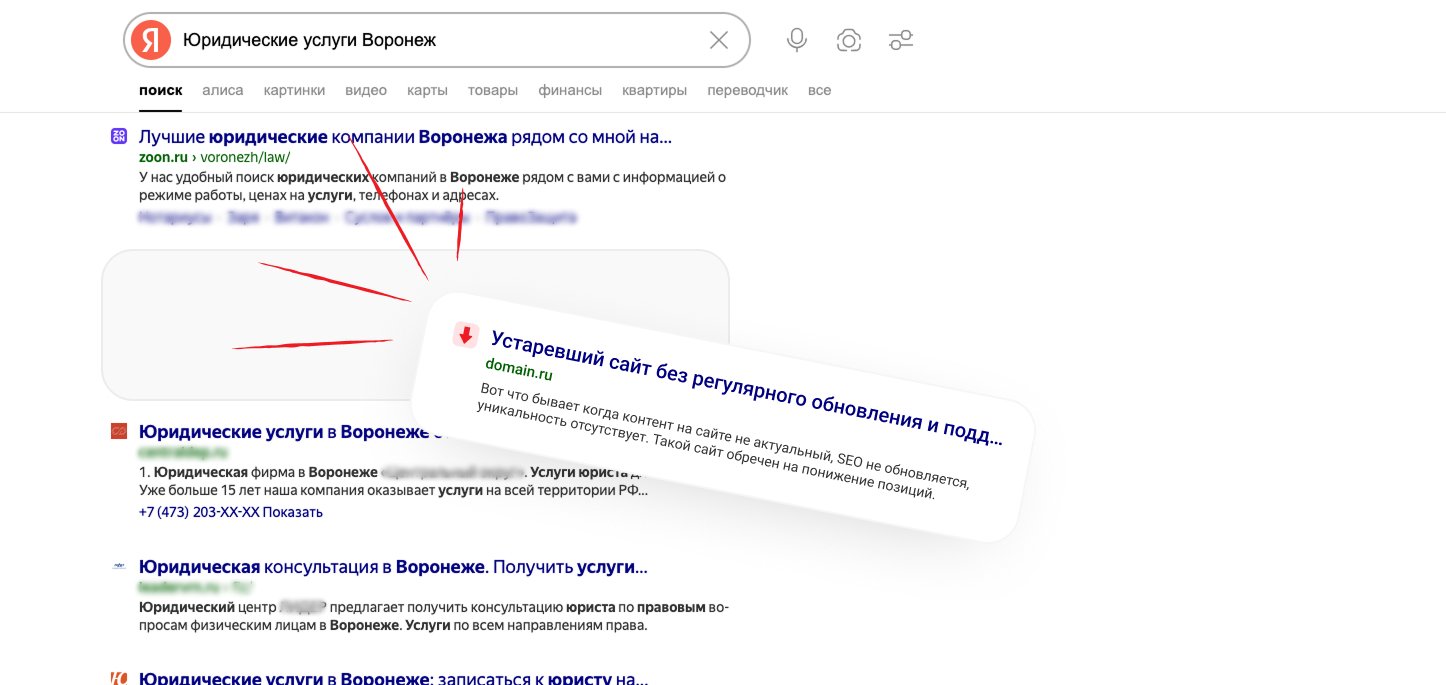Click the domain.ru link on card

click(519, 368)
